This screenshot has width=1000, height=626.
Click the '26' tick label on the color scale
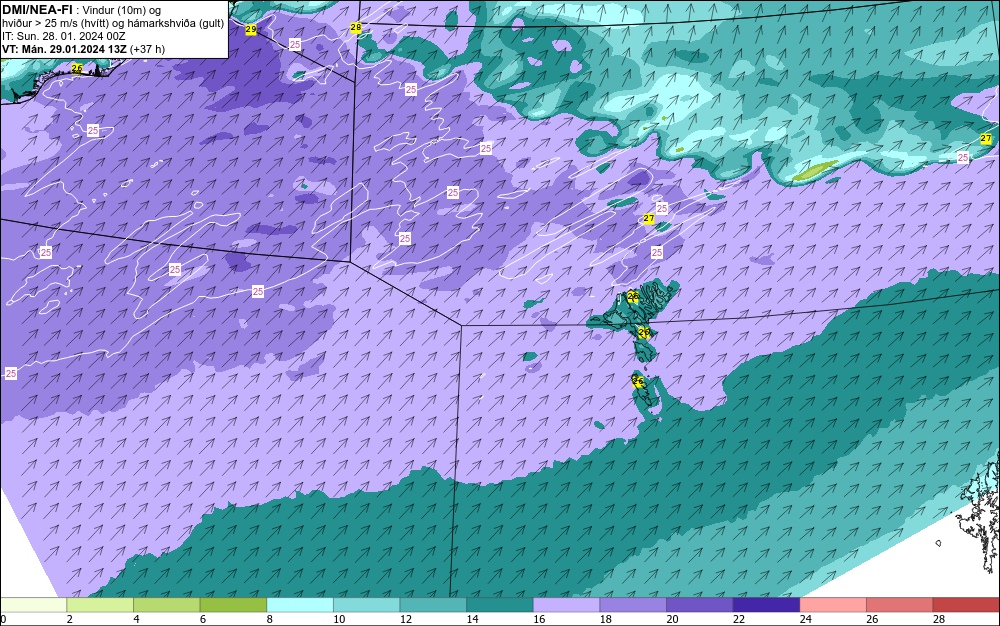872,619
